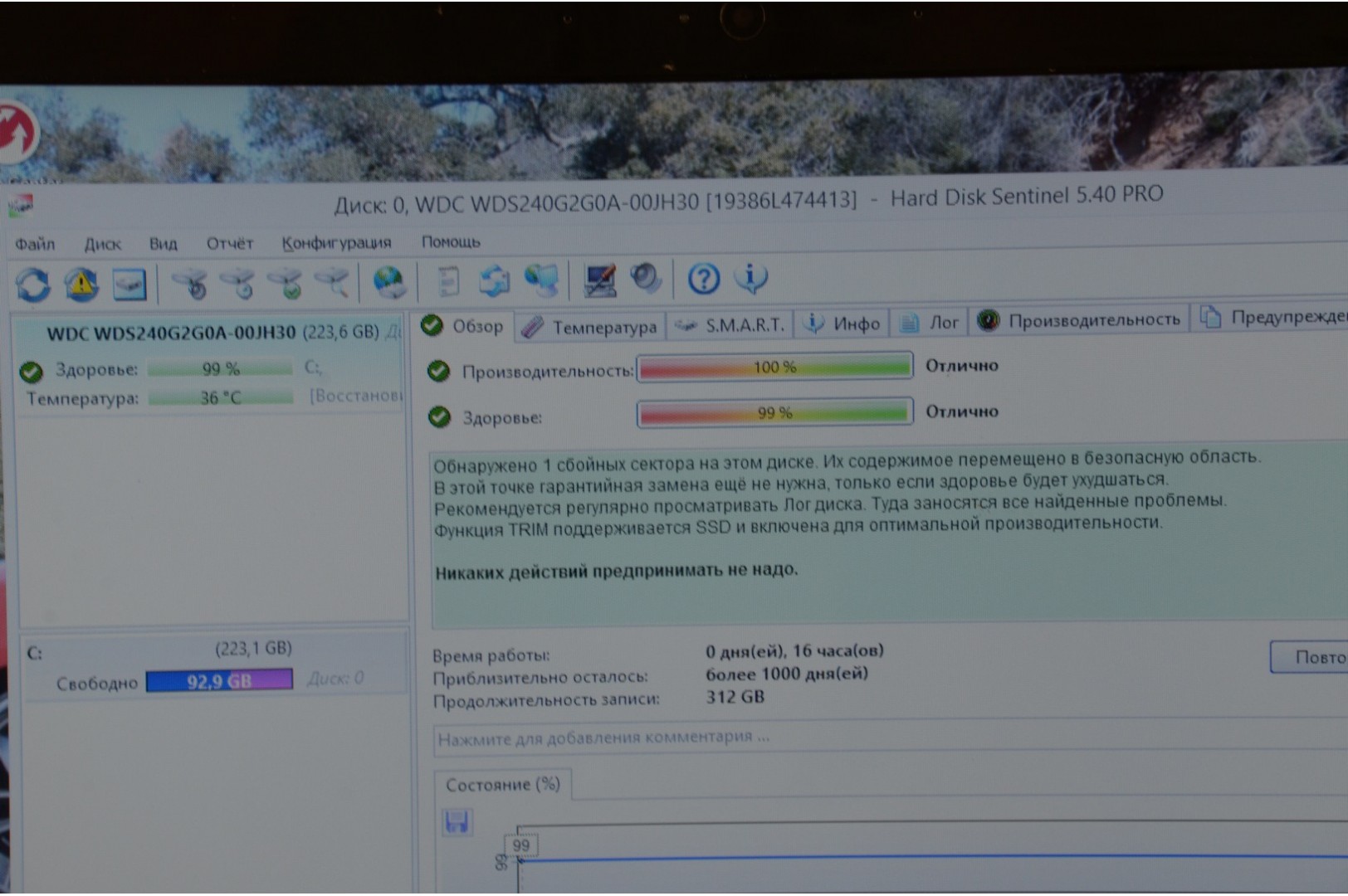Open the Конфигурация menu
1348x896 pixels.
(336, 242)
